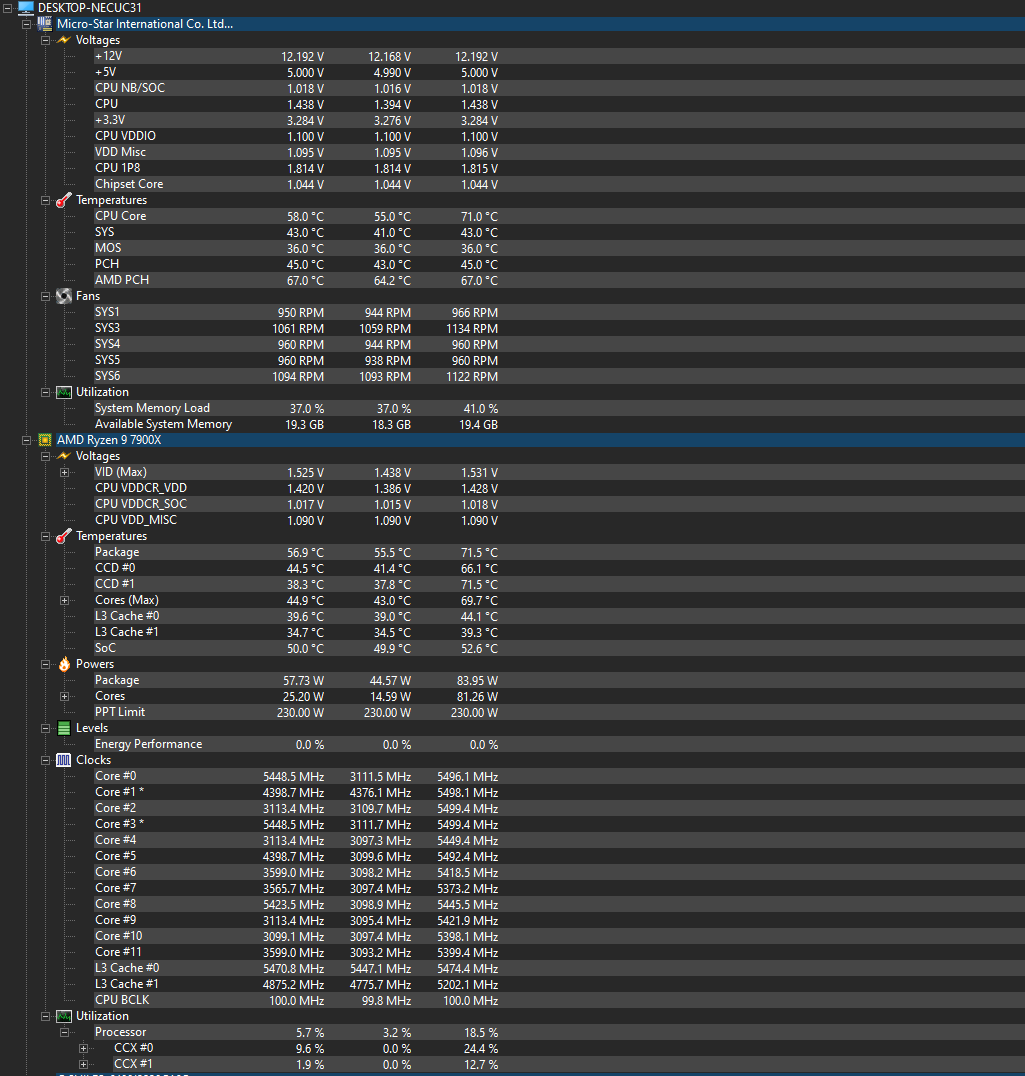
Task: Click the lightning Voltages icon under AMD Ryzen 9 7900X
Action: point(64,456)
